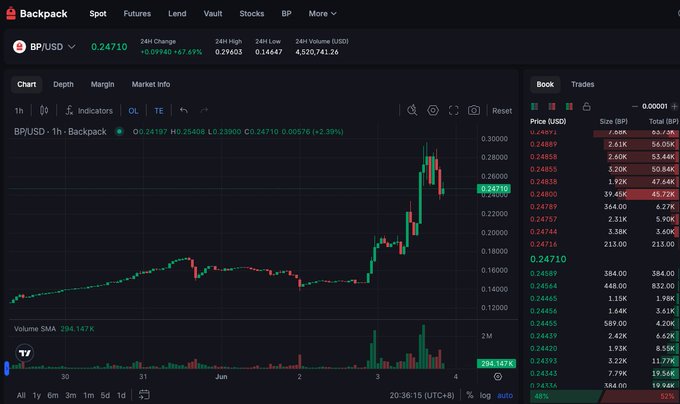Viewport: 680px width, 404px height.
Task: Decrease order book price grouping
Action: tap(634, 106)
